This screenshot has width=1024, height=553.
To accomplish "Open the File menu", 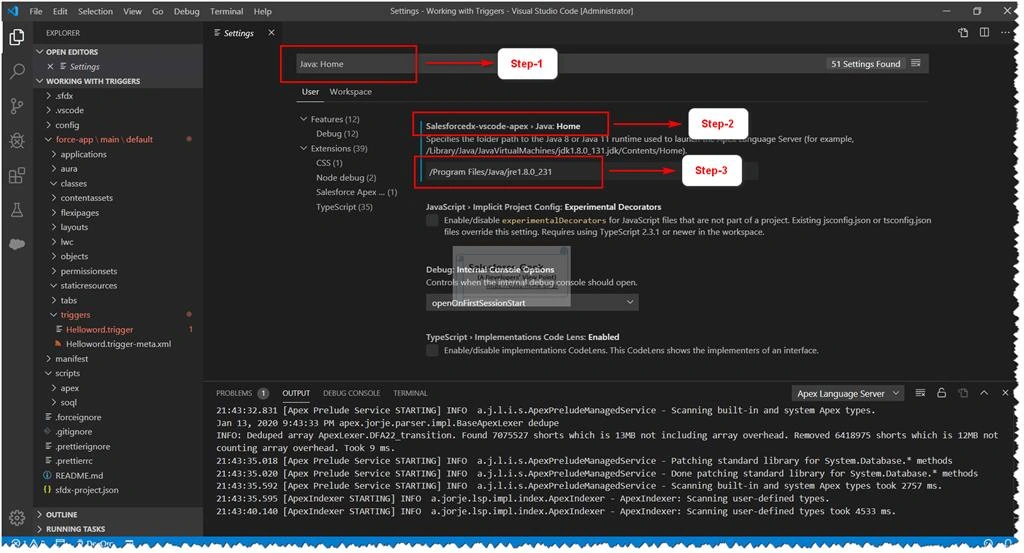I will pos(36,11).
